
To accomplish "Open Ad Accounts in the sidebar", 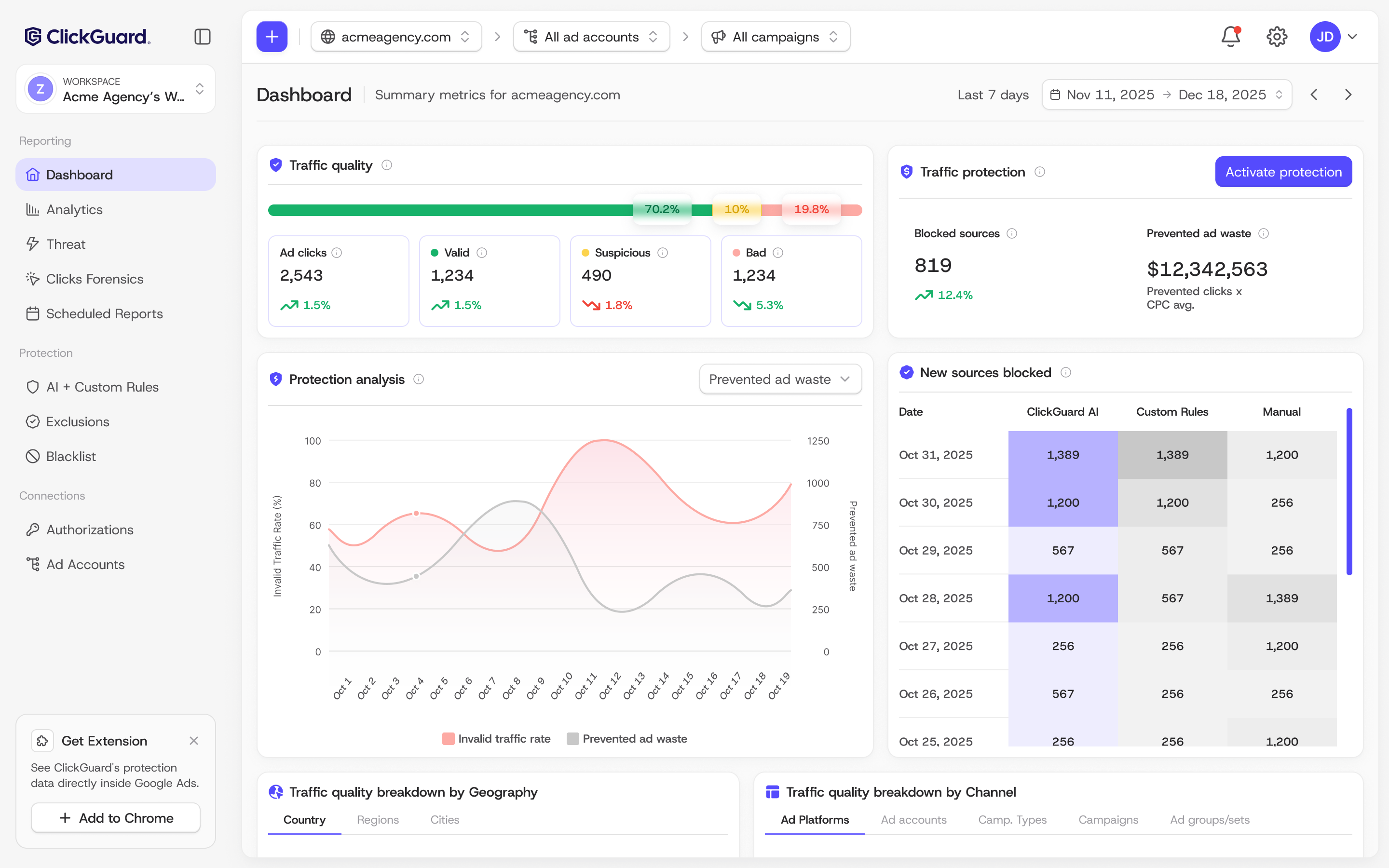I will click(116, 564).
